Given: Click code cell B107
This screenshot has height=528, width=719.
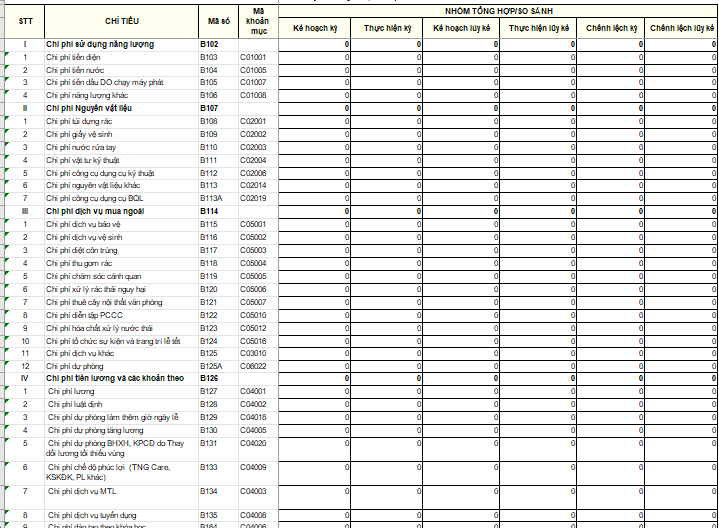Looking at the screenshot, I should tap(209, 108).
